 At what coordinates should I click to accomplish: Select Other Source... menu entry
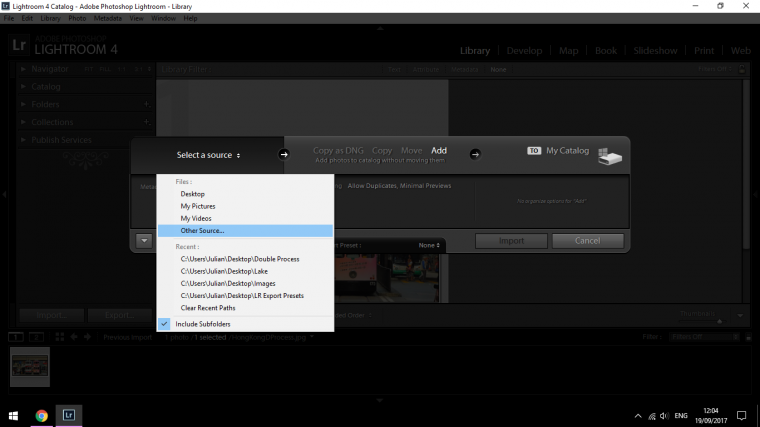245,231
